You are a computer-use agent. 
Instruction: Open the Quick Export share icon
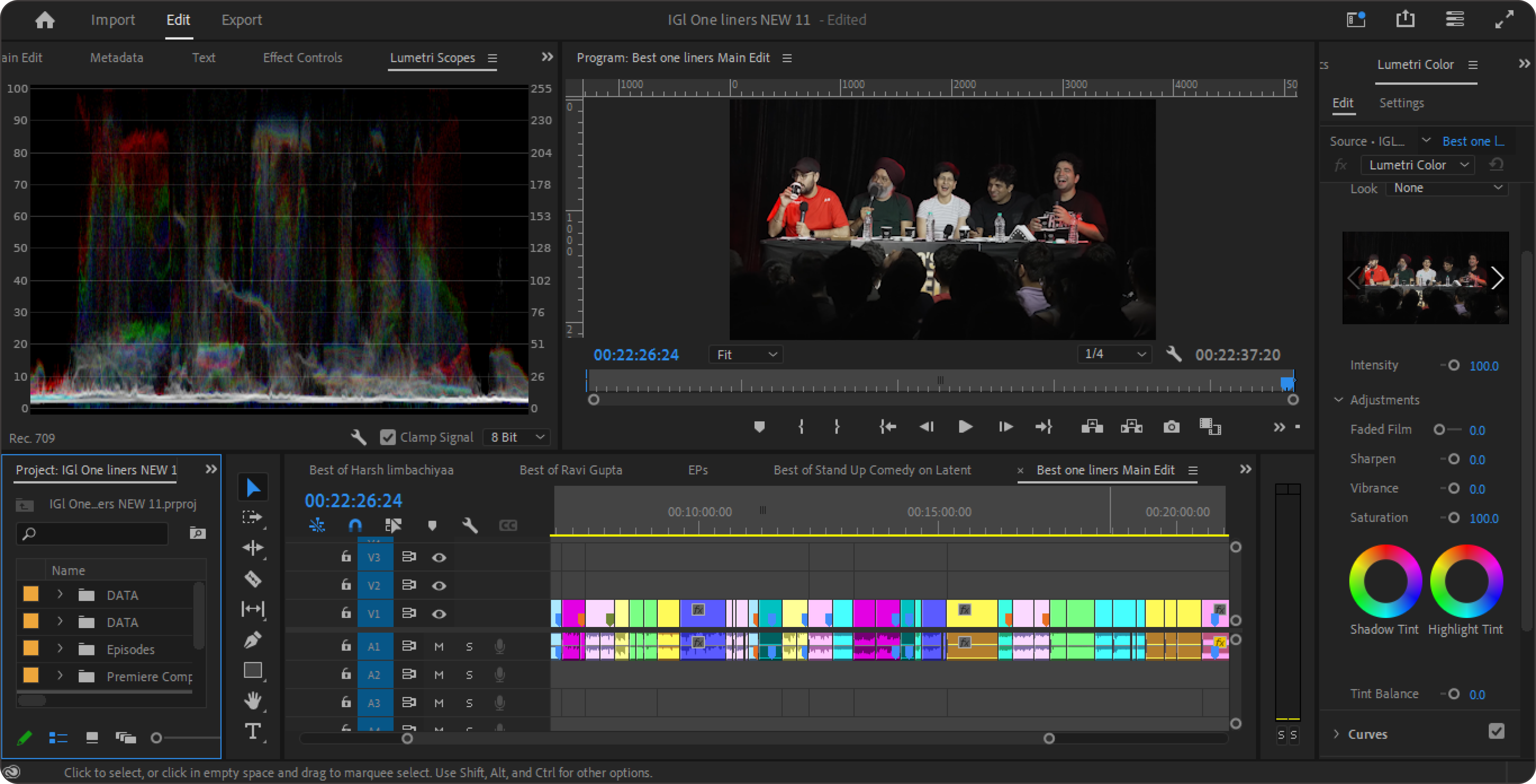coord(1405,19)
